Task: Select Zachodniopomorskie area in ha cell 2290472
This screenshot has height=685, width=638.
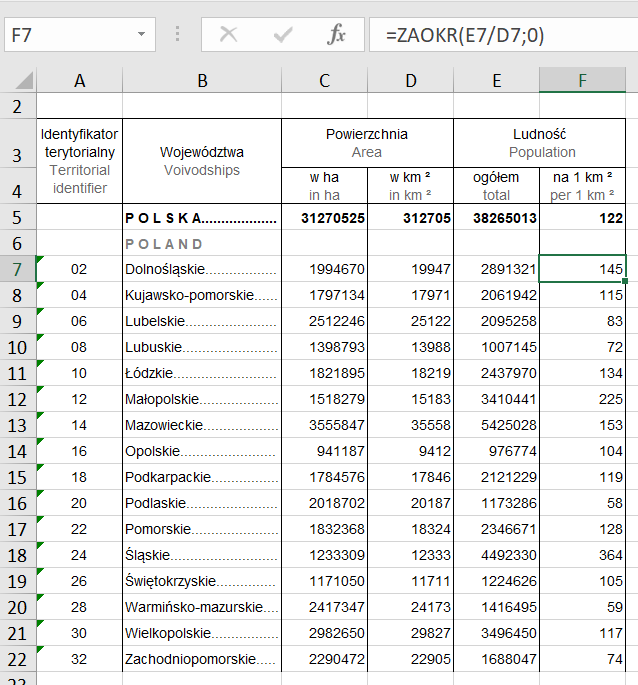Action: pos(324,659)
